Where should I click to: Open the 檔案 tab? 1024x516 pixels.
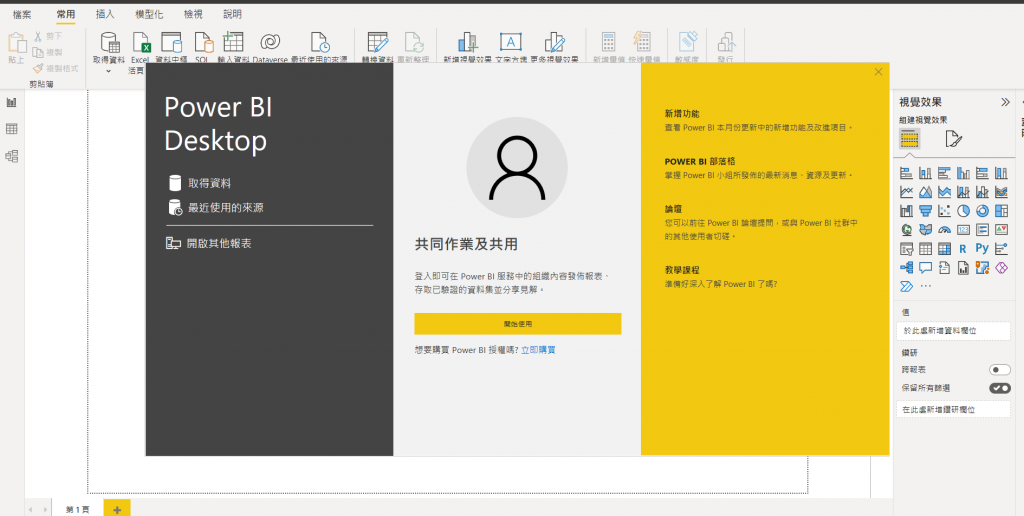pos(22,14)
